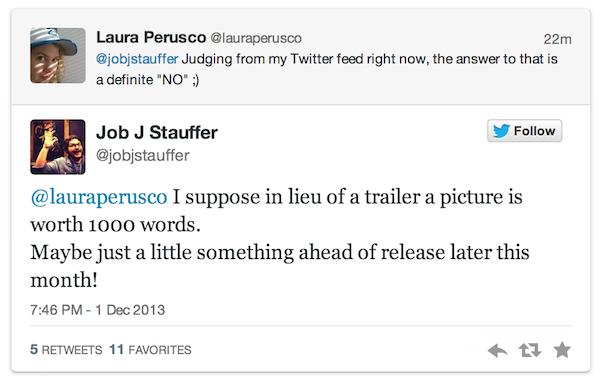Open Laura Perusco's profile by name
Viewport: 600px width, 386px height.
151,37
